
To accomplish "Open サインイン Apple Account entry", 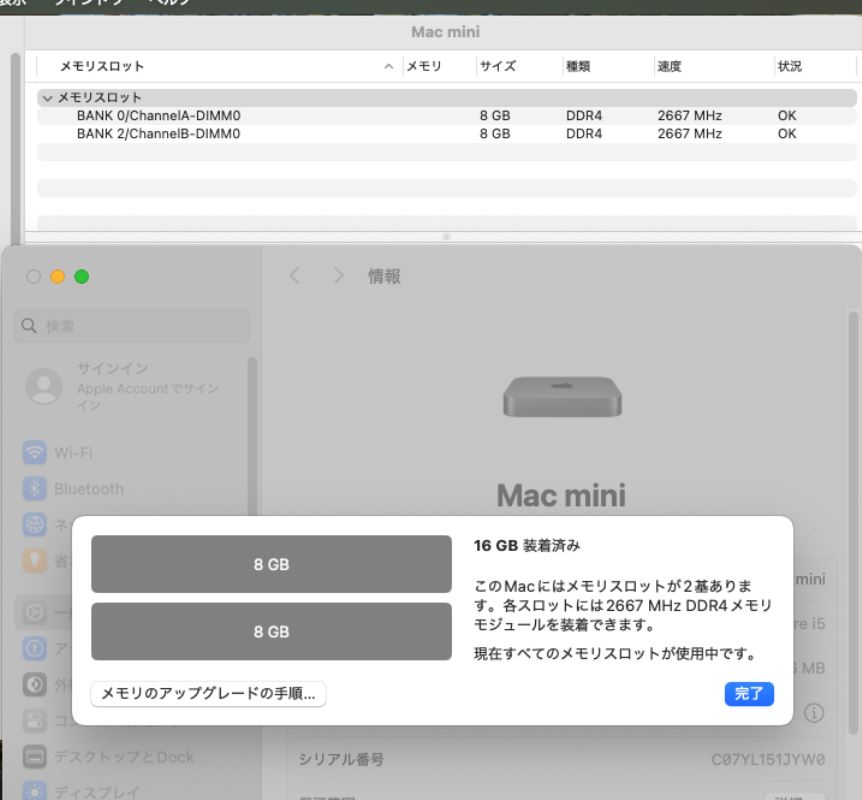I will [x=132, y=386].
